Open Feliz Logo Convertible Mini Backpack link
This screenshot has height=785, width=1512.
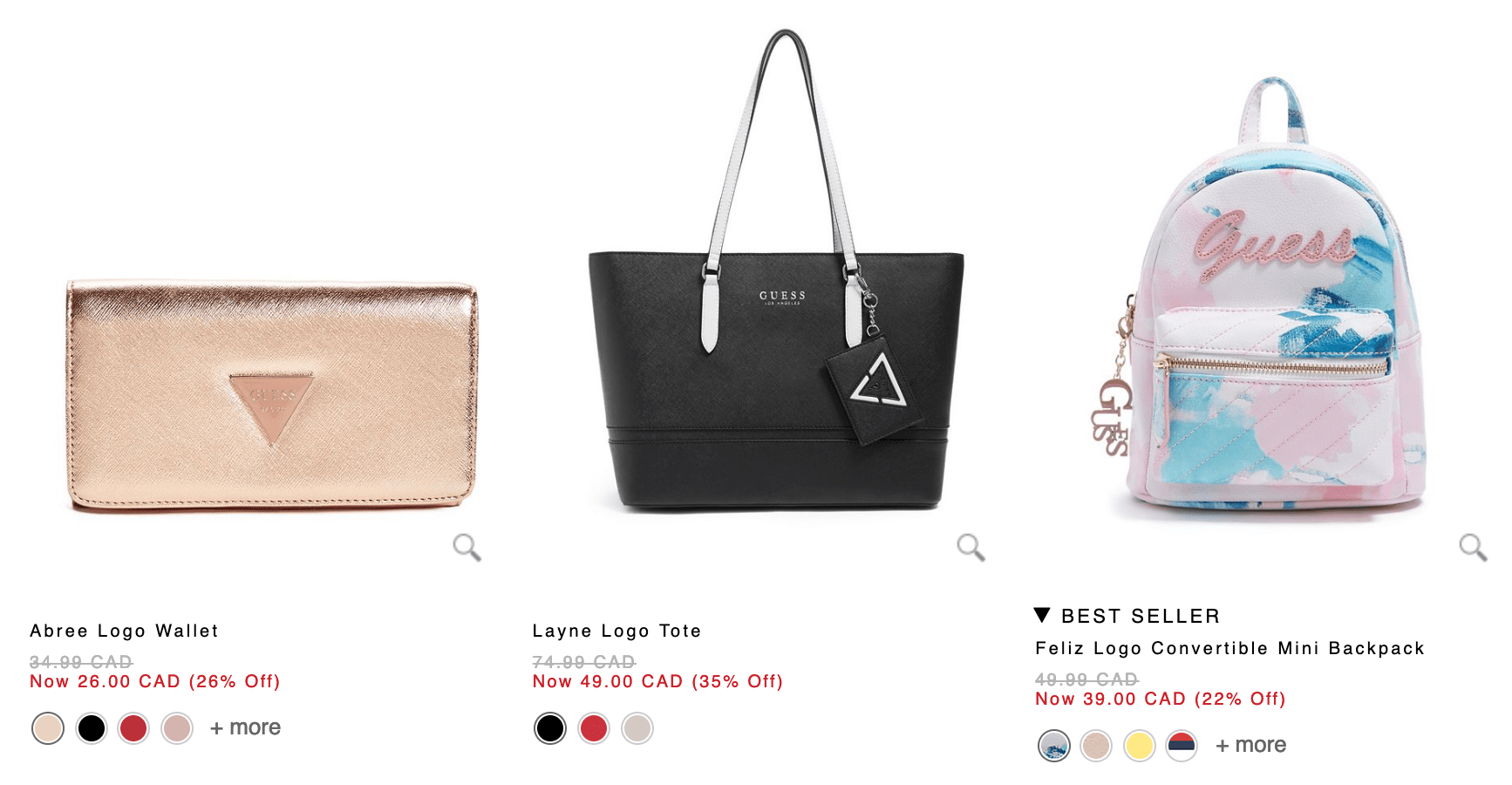[1229, 648]
